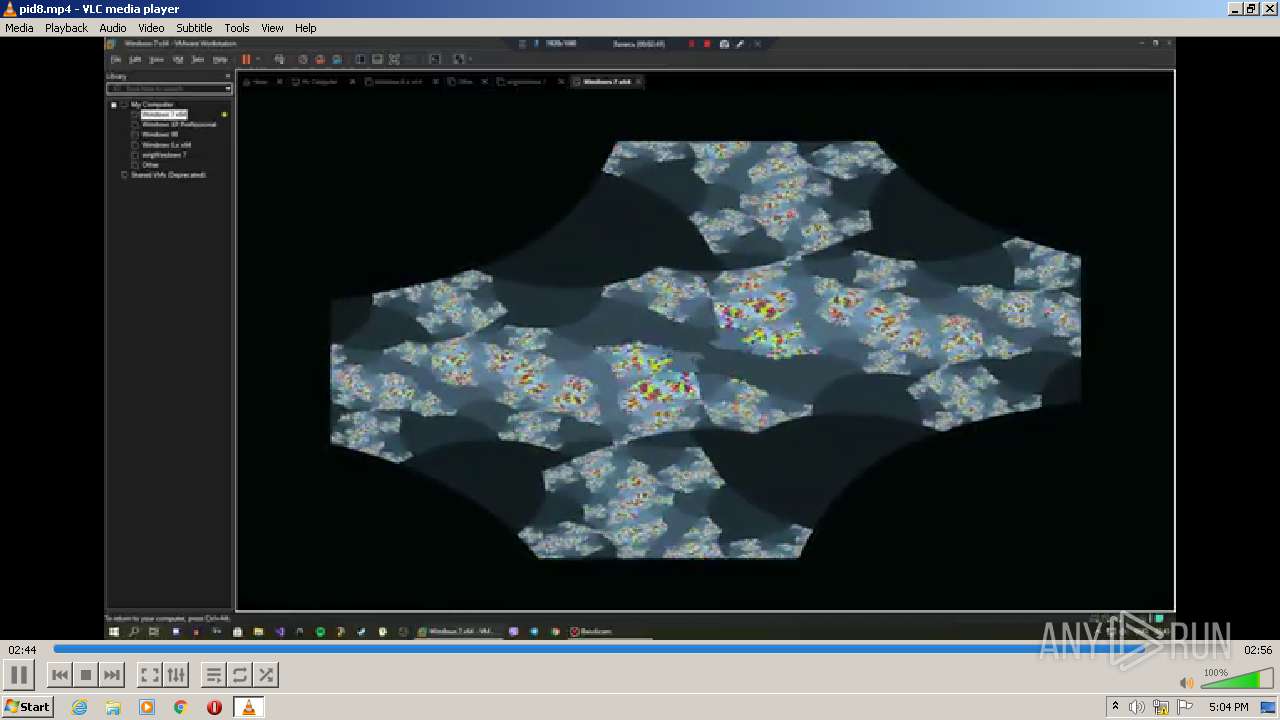Skip to the next media item
This screenshot has width=1280, height=720.
pyautogui.click(x=112, y=675)
